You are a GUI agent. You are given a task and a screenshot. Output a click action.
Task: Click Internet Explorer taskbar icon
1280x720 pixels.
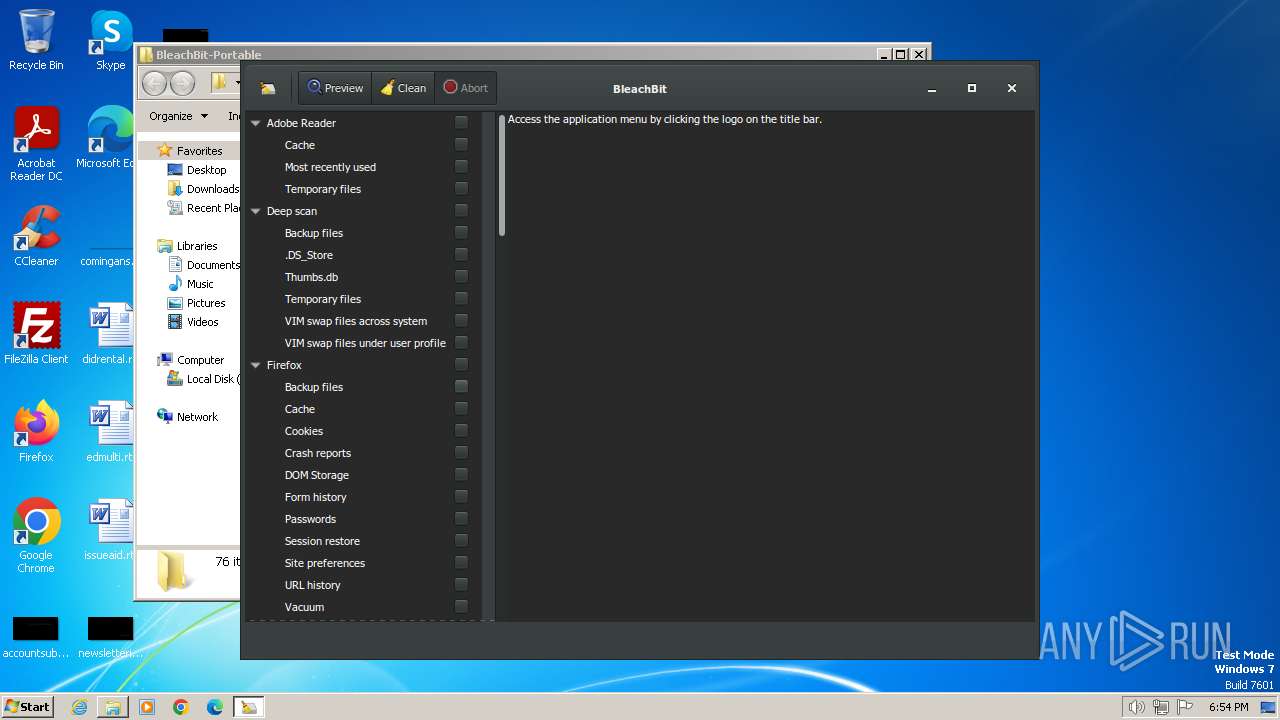(x=79, y=707)
